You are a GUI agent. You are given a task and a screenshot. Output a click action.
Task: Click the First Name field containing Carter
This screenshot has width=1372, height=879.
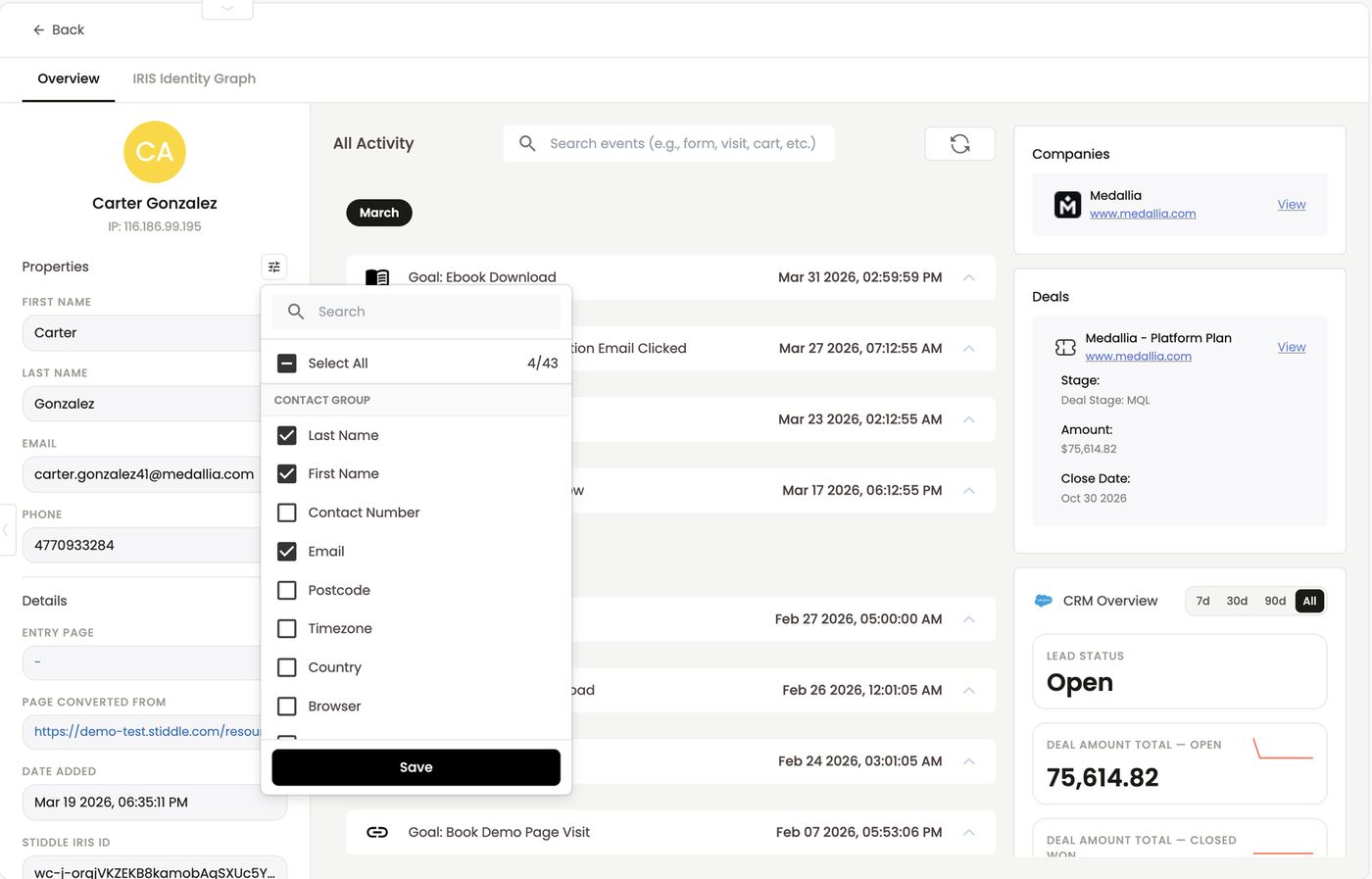coord(141,333)
